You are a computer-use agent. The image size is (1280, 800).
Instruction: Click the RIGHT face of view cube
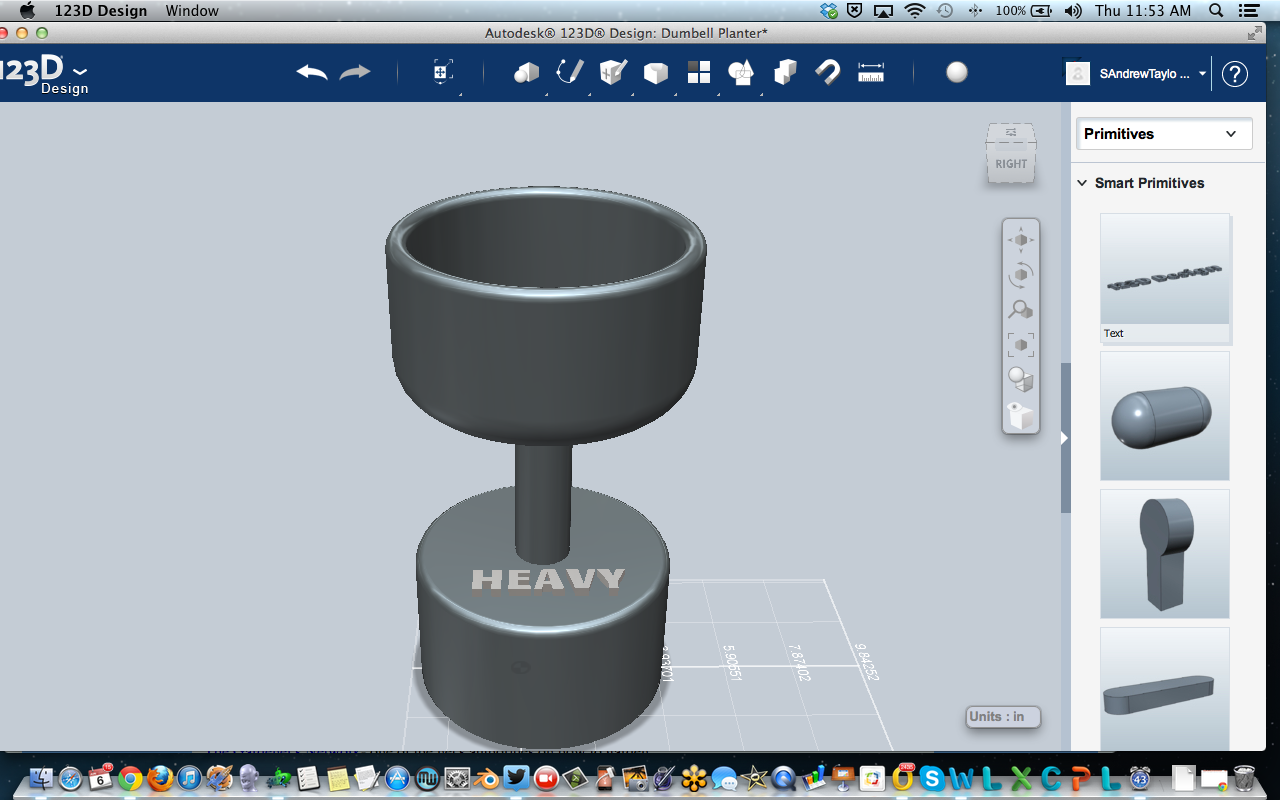click(x=1011, y=164)
